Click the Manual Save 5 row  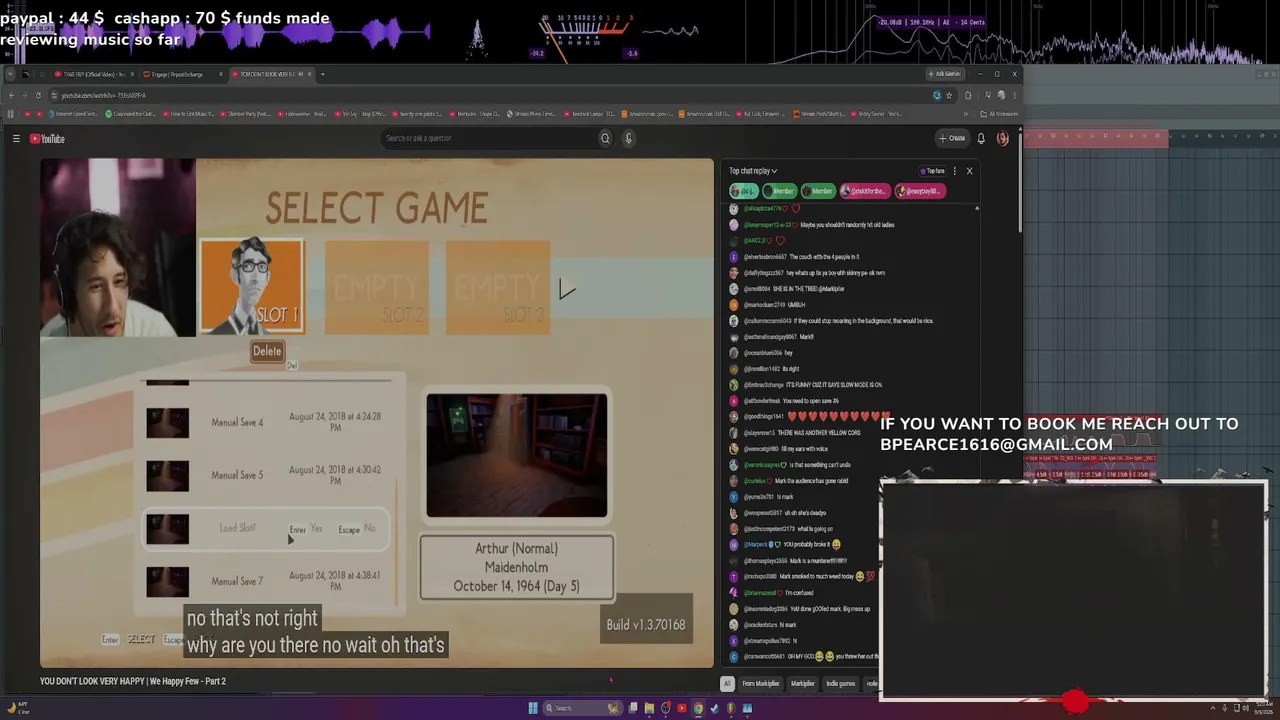pos(268,475)
